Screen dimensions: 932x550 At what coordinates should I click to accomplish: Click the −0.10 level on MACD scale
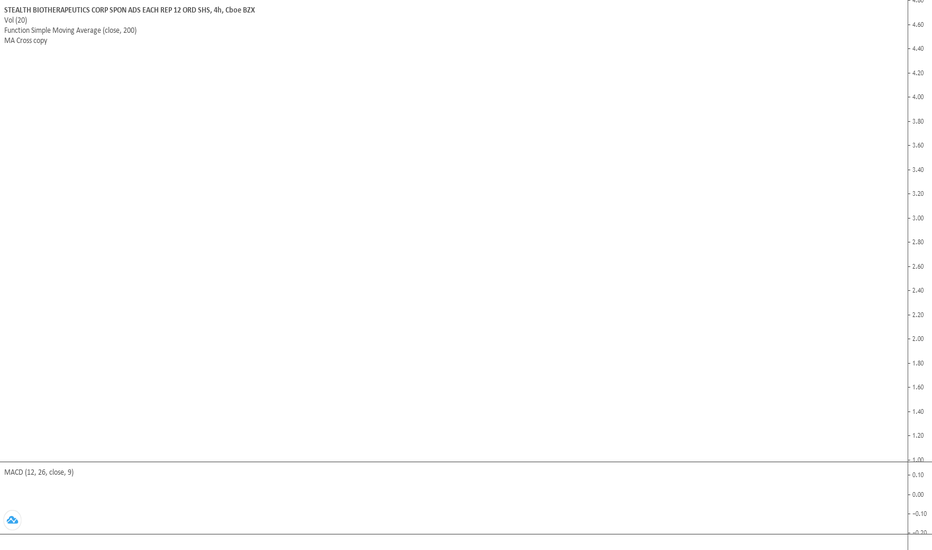pyautogui.click(x=918, y=514)
